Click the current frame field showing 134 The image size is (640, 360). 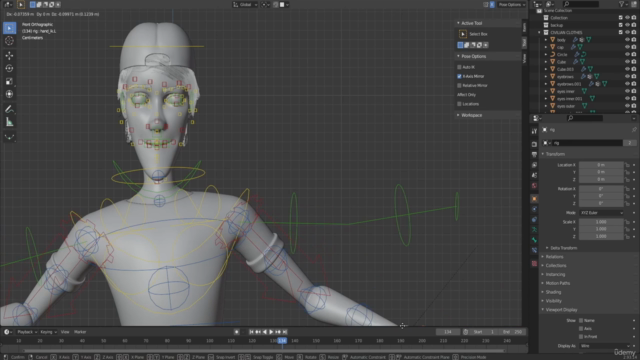tap(448, 332)
